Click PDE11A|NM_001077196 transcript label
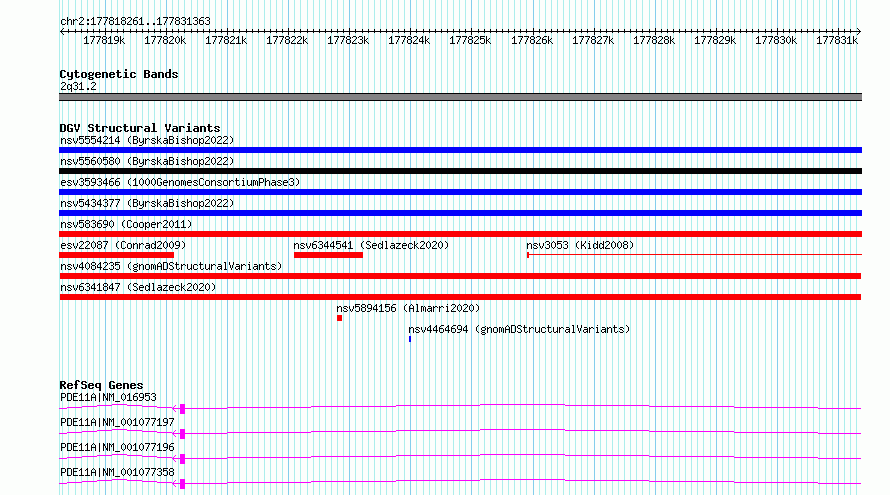Screen dimensions: 890x495 117,447
